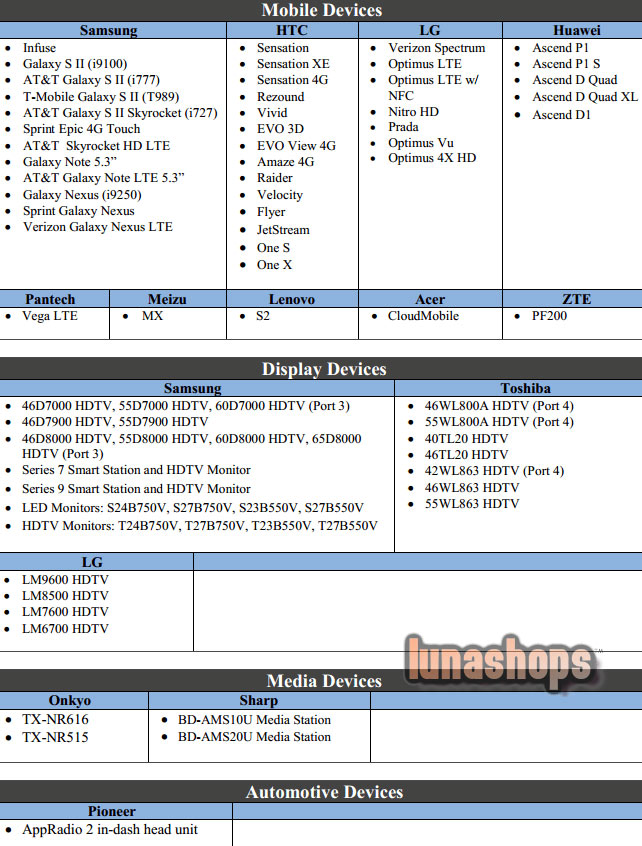Click 'T-Mobile Galaxy S II (T989)' text

pyautogui.click(x=101, y=97)
